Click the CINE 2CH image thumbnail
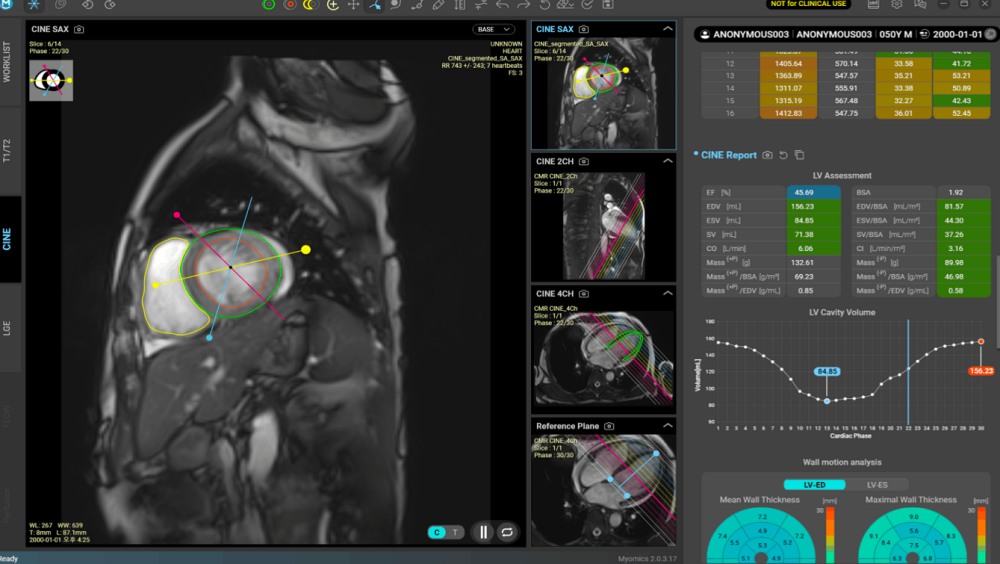The width and height of the screenshot is (1000, 564). coord(603,226)
